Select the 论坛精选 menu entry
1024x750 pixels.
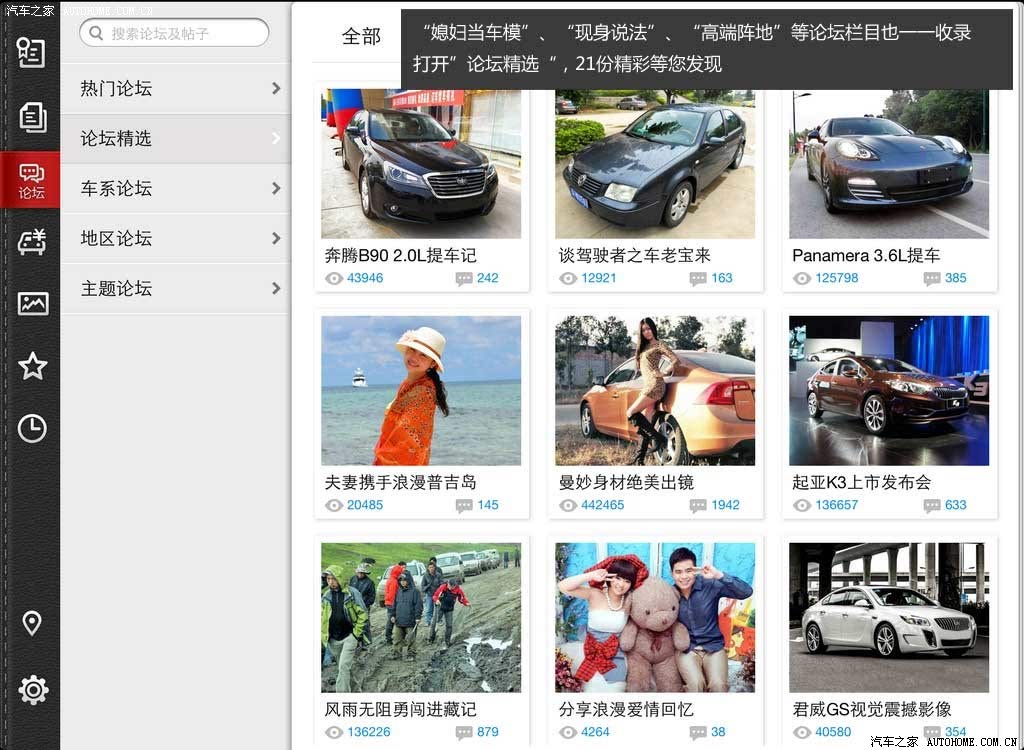(x=176, y=139)
